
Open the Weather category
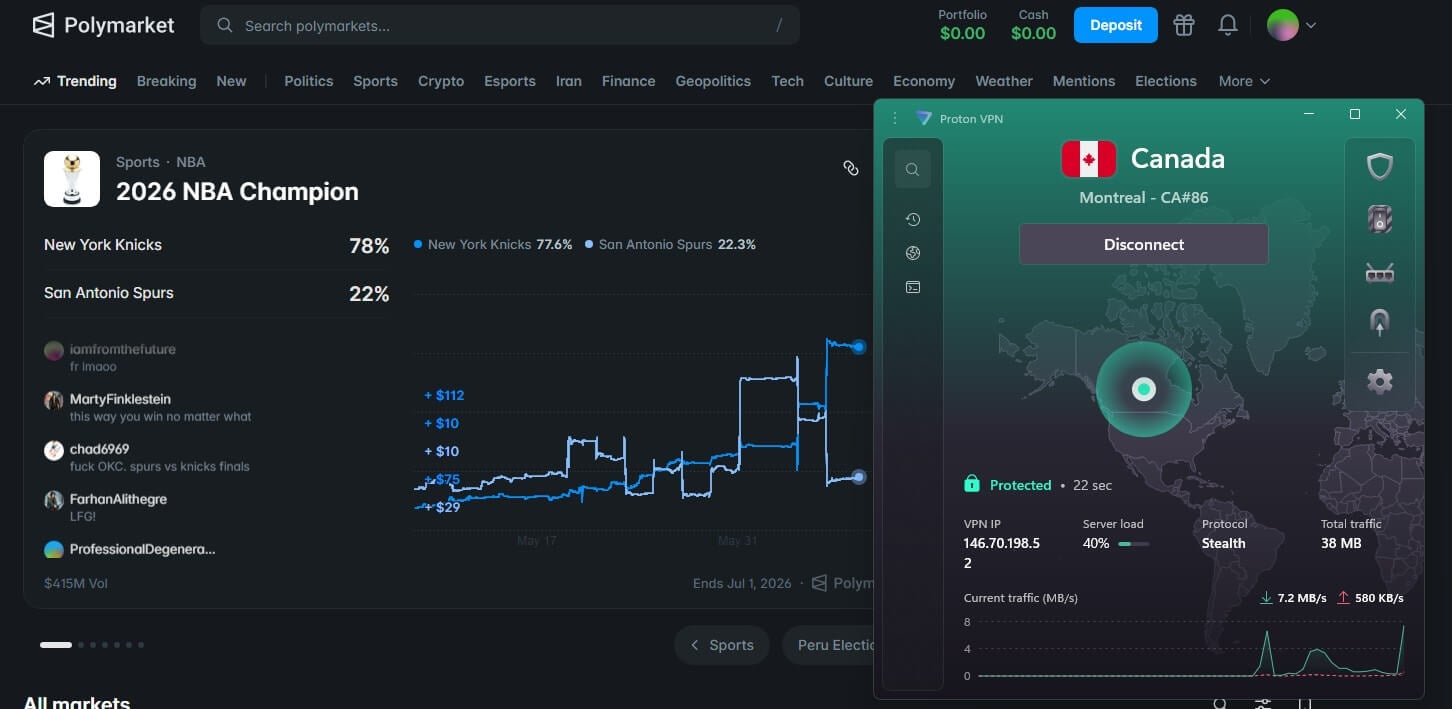(1004, 81)
